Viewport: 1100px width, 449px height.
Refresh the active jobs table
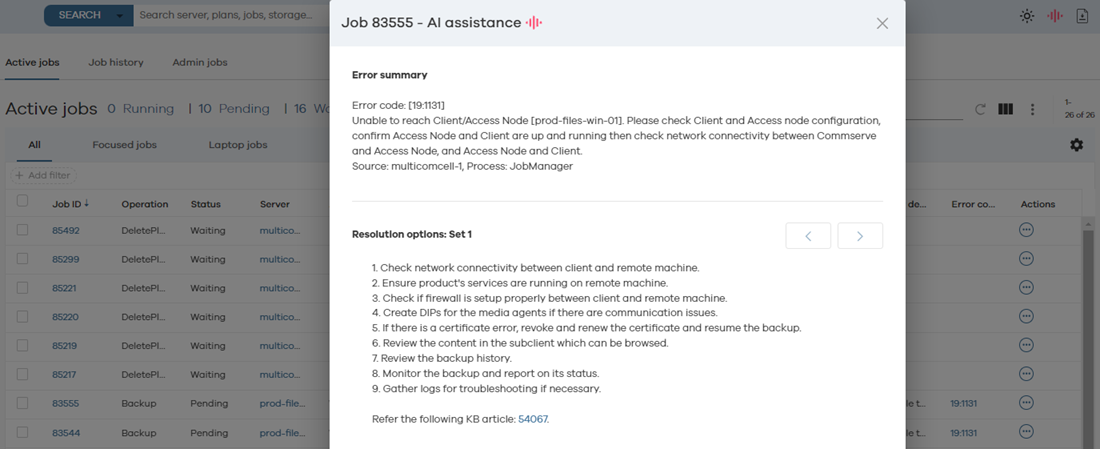[x=980, y=109]
